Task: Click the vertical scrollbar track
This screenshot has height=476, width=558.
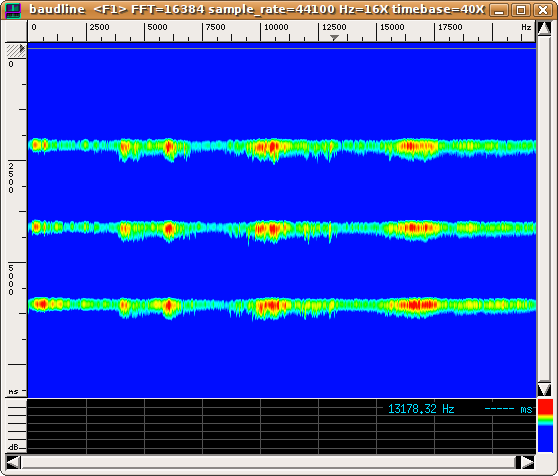Action: click(544, 209)
